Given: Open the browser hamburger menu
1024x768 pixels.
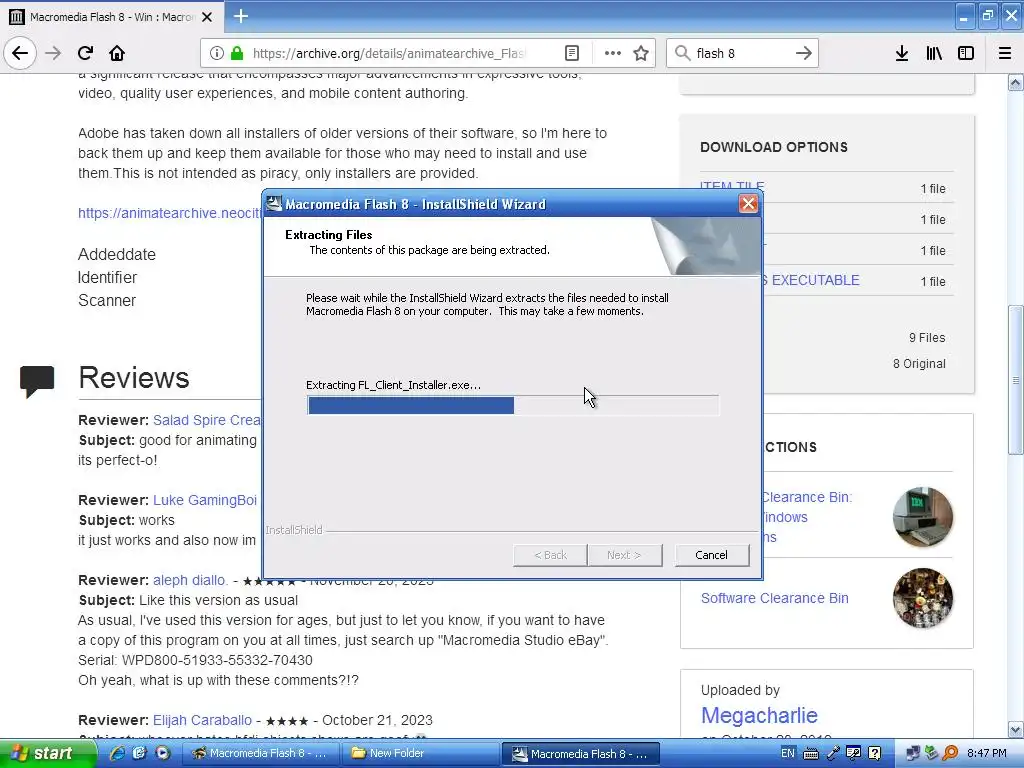Looking at the screenshot, I should 1005,53.
